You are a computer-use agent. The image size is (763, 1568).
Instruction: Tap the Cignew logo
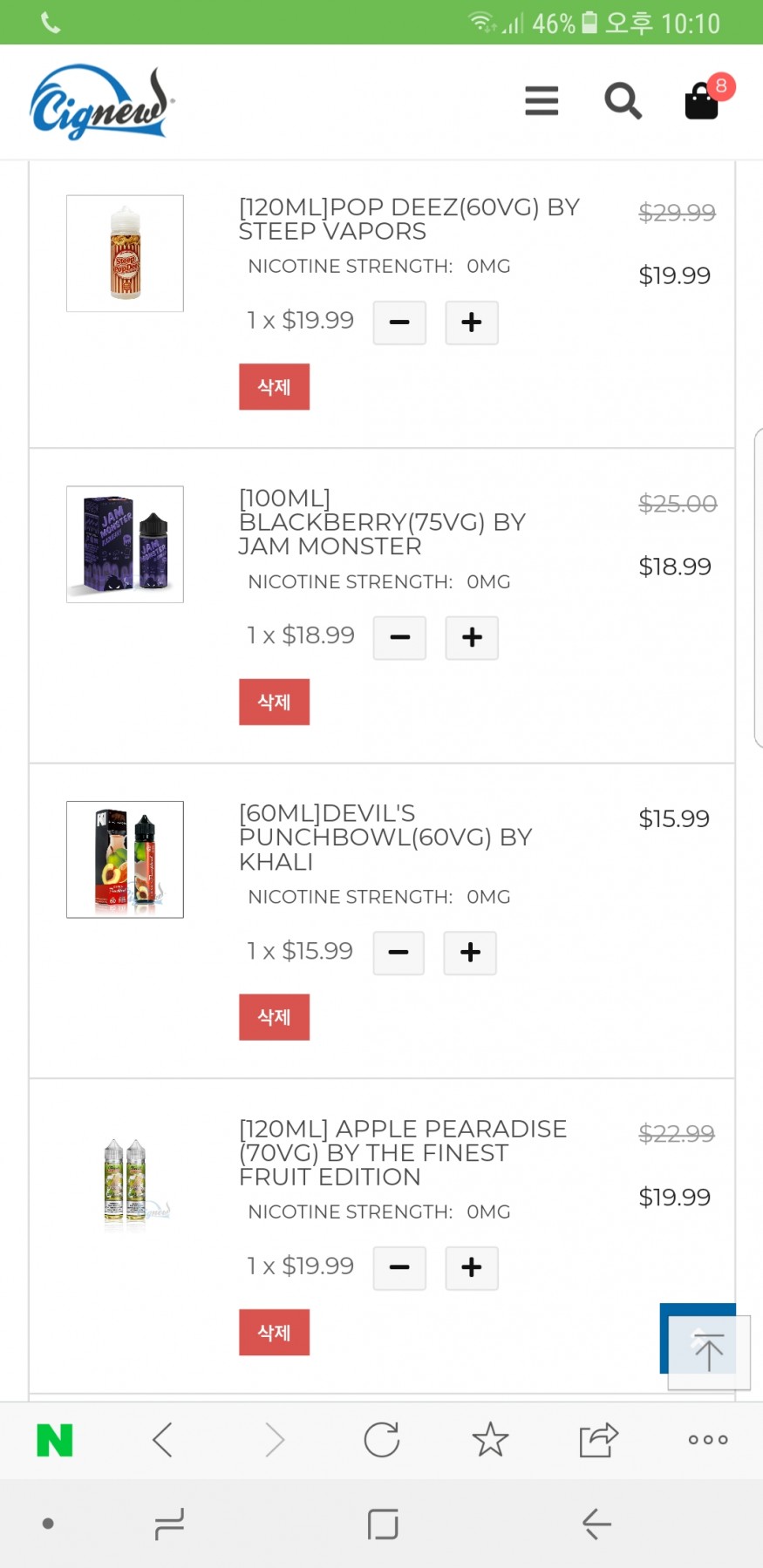click(101, 103)
